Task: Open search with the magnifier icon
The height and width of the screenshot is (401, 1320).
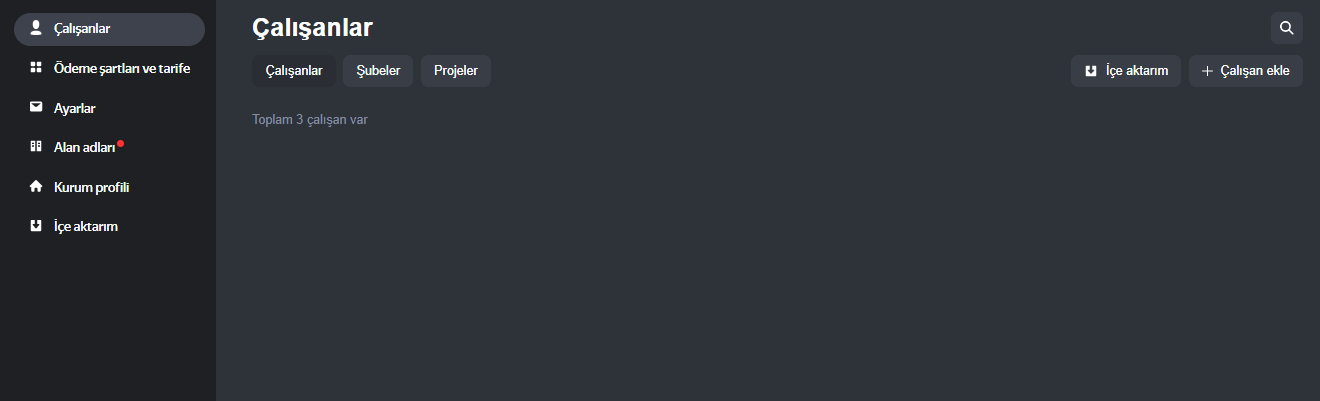Action: coord(1287,28)
